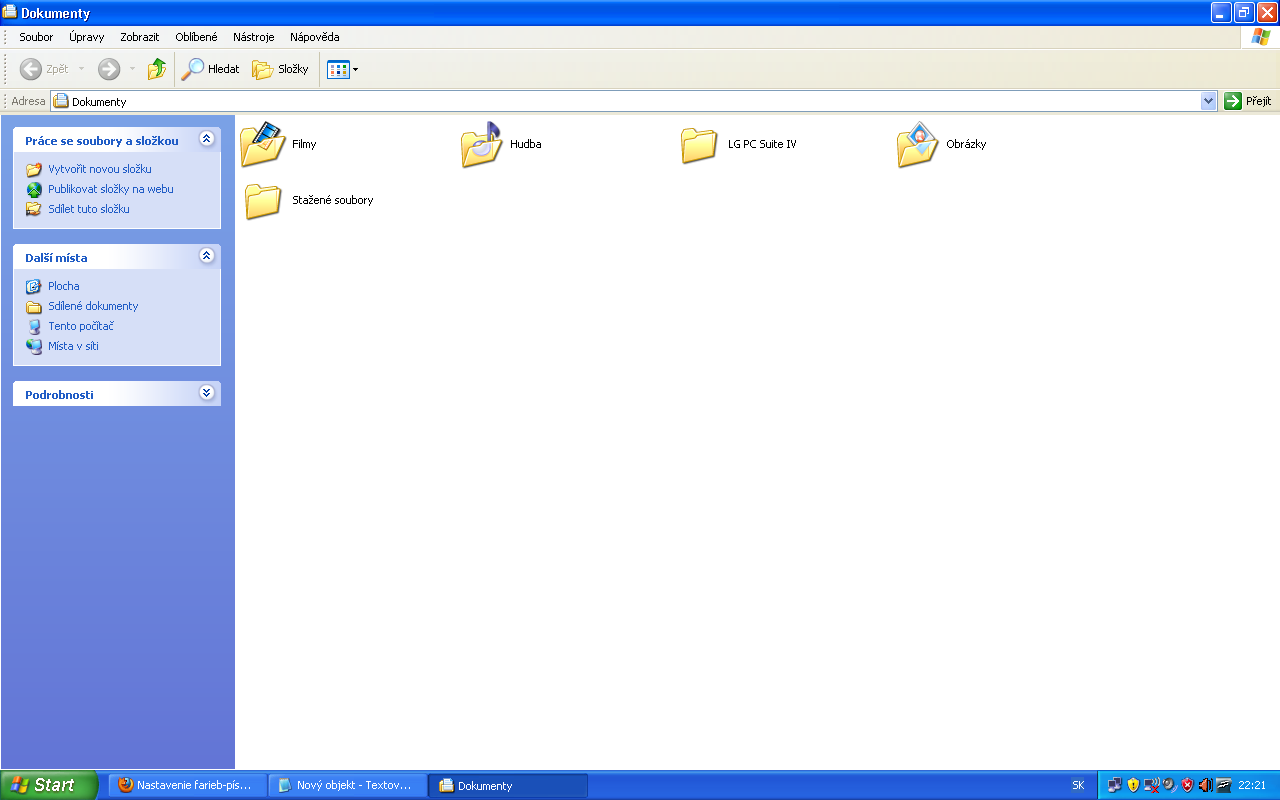Collapse the Práce se soubory a složkou panel
This screenshot has height=800, width=1280.
point(207,139)
